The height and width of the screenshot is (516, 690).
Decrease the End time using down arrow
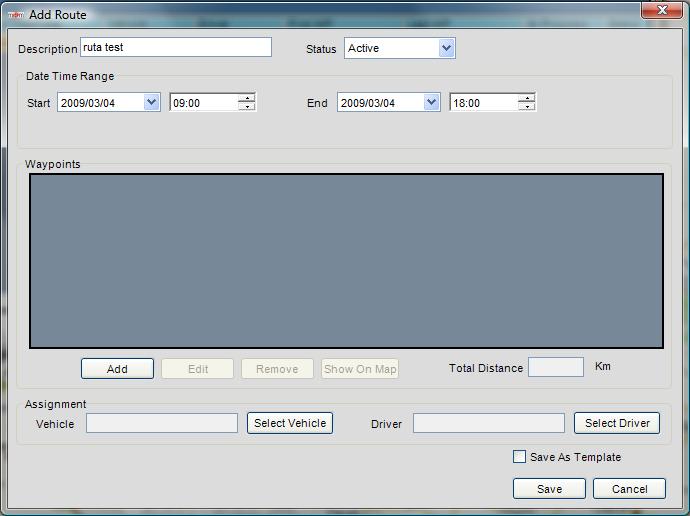point(527,106)
